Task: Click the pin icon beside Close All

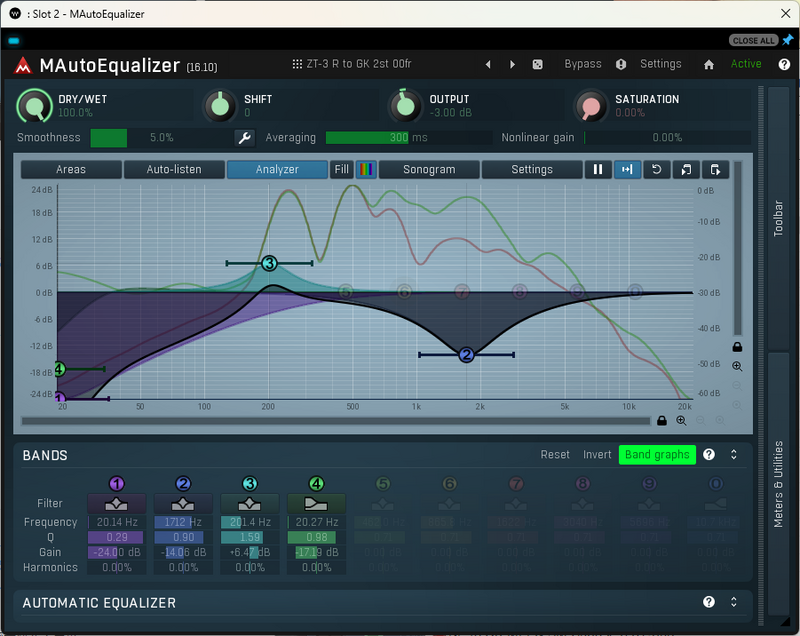Action: click(788, 40)
